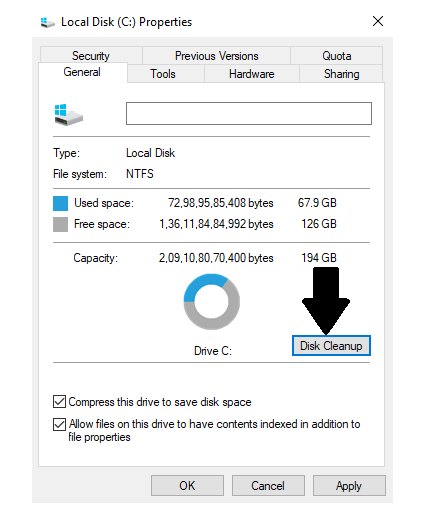
Task: Switch to the Security tab
Action: [91, 55]
